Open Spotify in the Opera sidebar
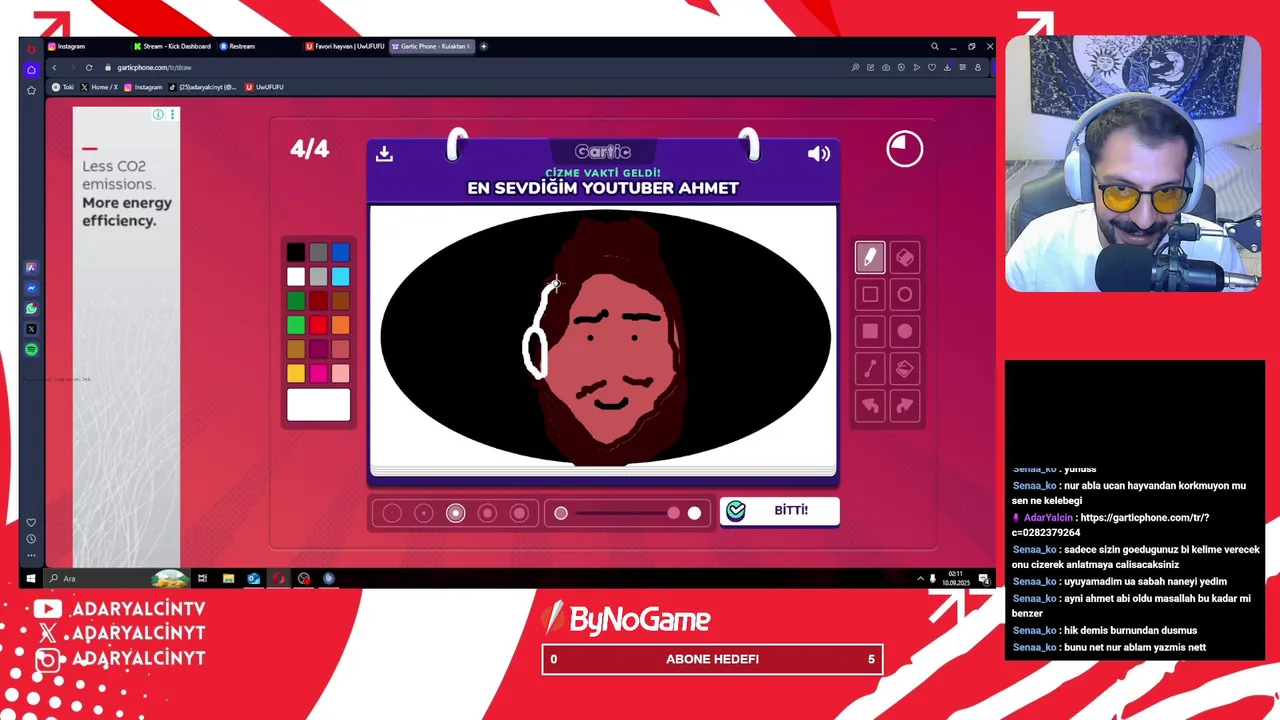The width and height of the screenshot is (1280, 720). tap(31, 350)
